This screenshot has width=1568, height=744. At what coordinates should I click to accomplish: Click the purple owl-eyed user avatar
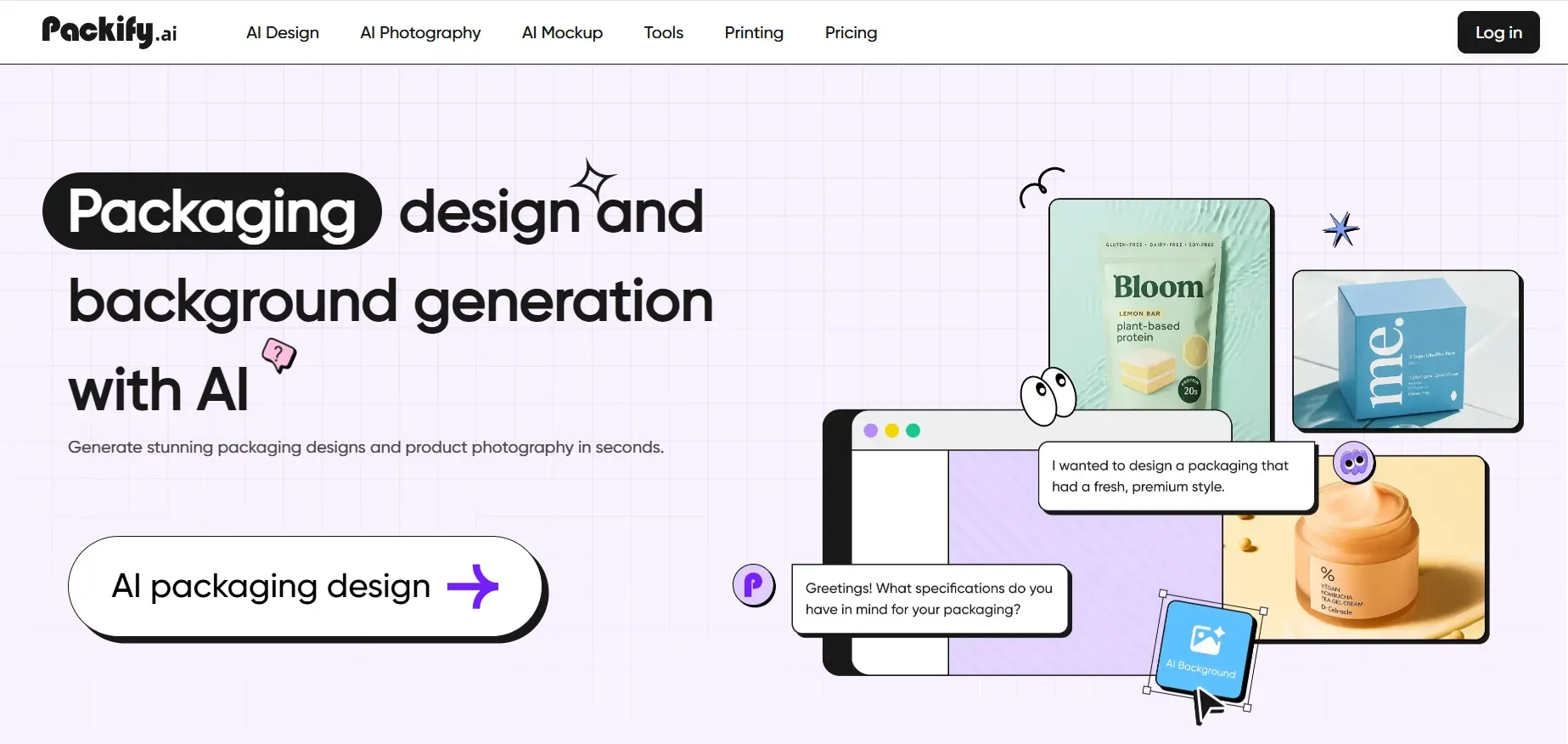click(1353, 463)
